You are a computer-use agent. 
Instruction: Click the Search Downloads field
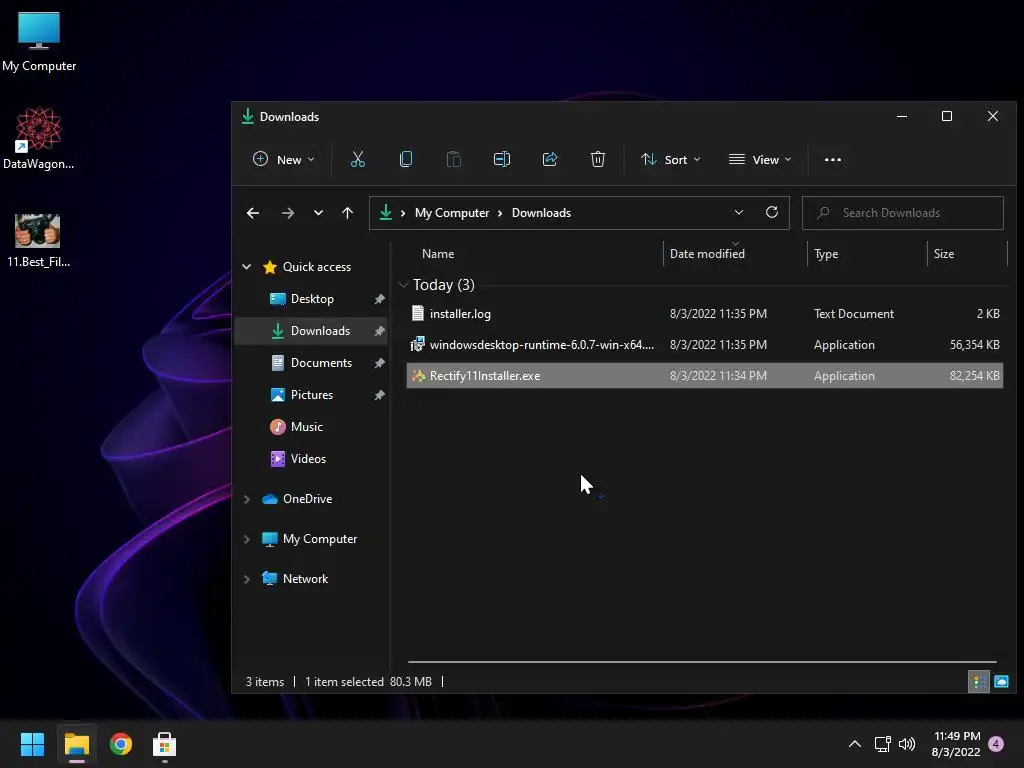(903, 213)
